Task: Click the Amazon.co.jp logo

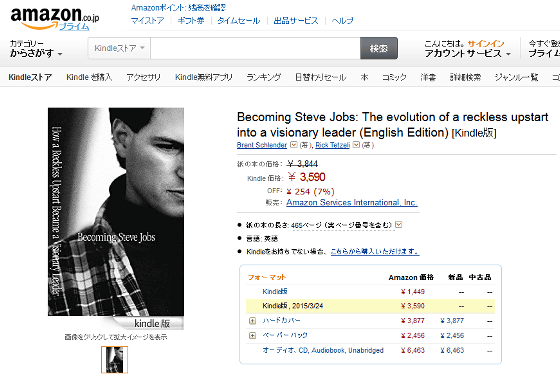Action: (x=55, y=19)
